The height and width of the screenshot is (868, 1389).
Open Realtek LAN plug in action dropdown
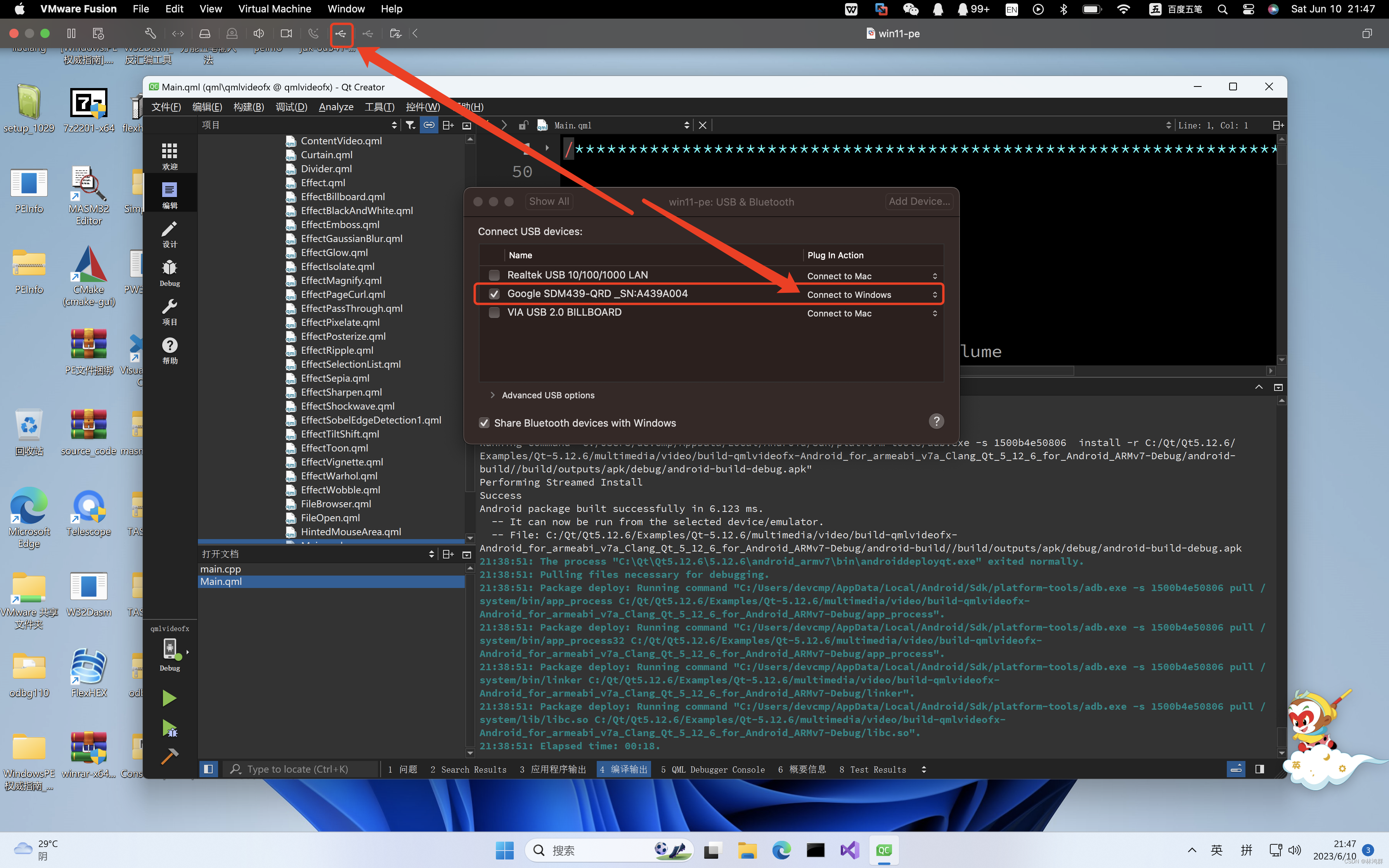click(872, 276)
